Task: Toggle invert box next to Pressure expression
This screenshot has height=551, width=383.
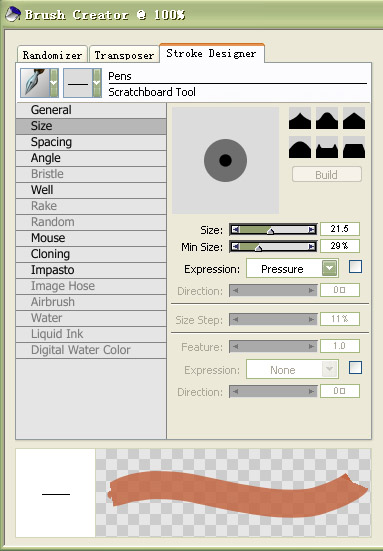Action: 355,267
